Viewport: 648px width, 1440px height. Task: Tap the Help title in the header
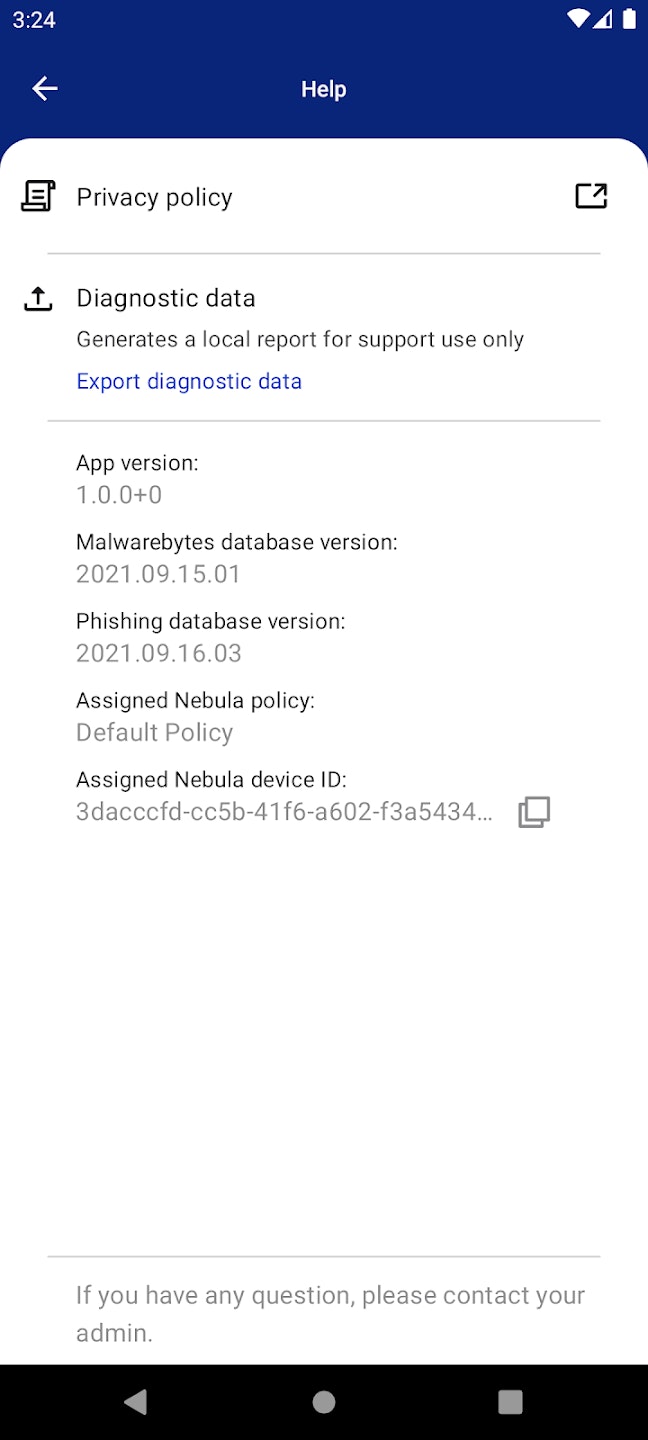click(323, 88)
